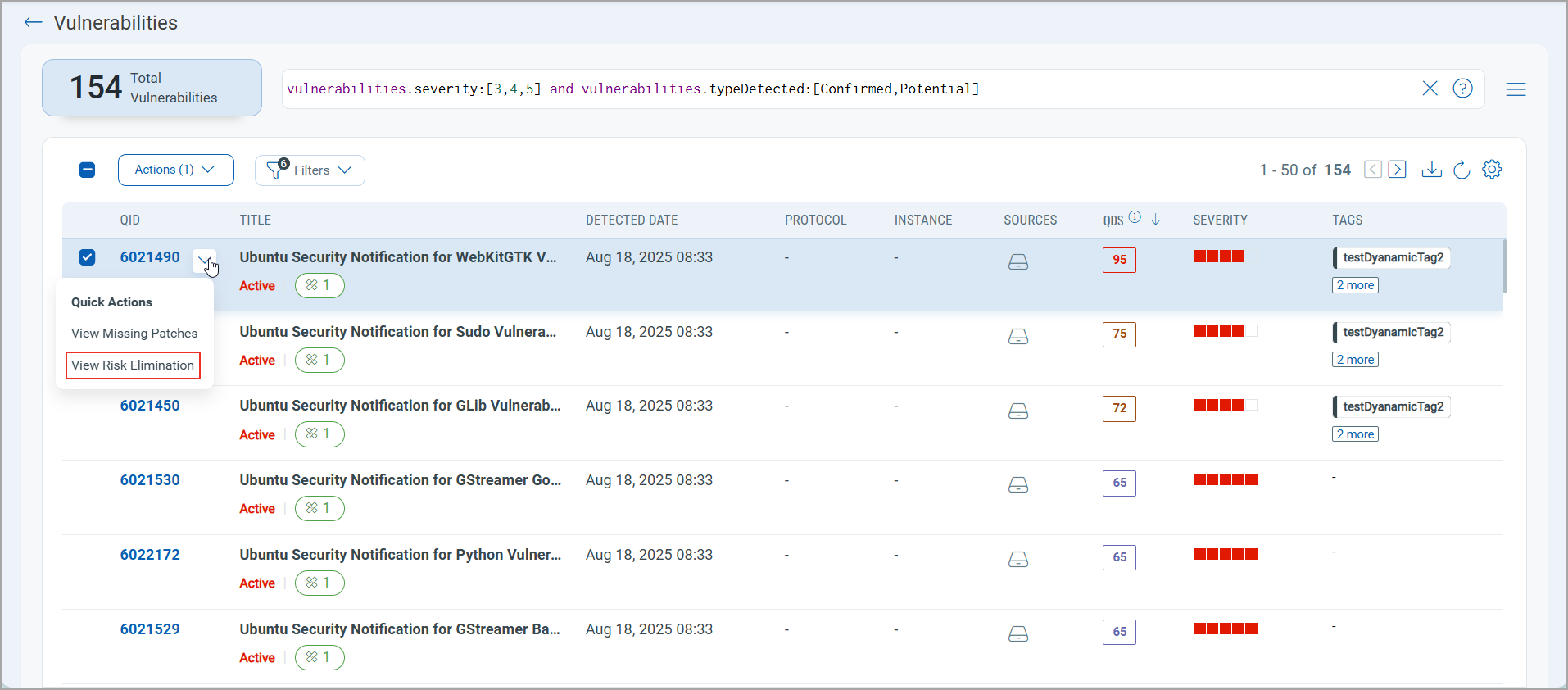
Task: Open the Filters dropdown
Action: [310, 170]
